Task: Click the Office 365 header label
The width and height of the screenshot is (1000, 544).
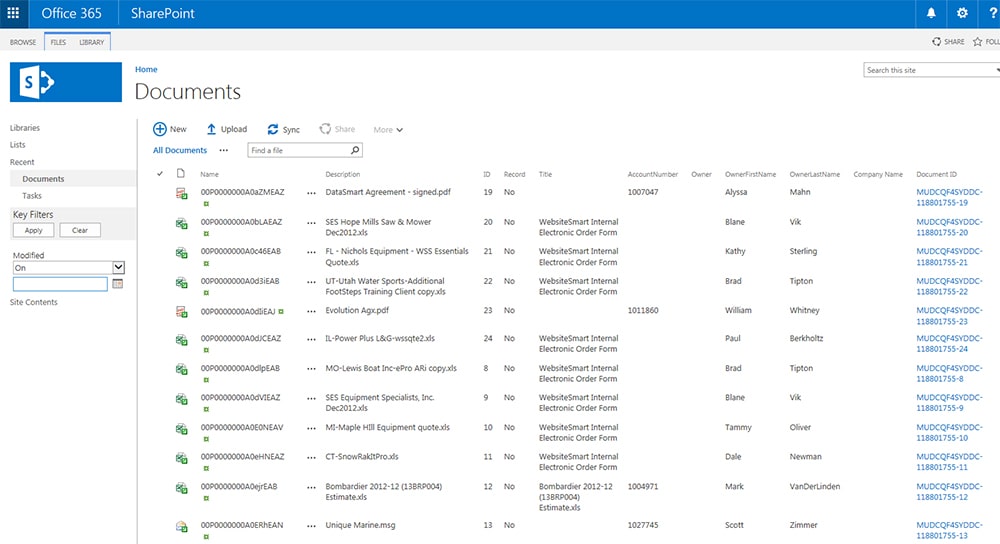Action: (x=71, y=13)
